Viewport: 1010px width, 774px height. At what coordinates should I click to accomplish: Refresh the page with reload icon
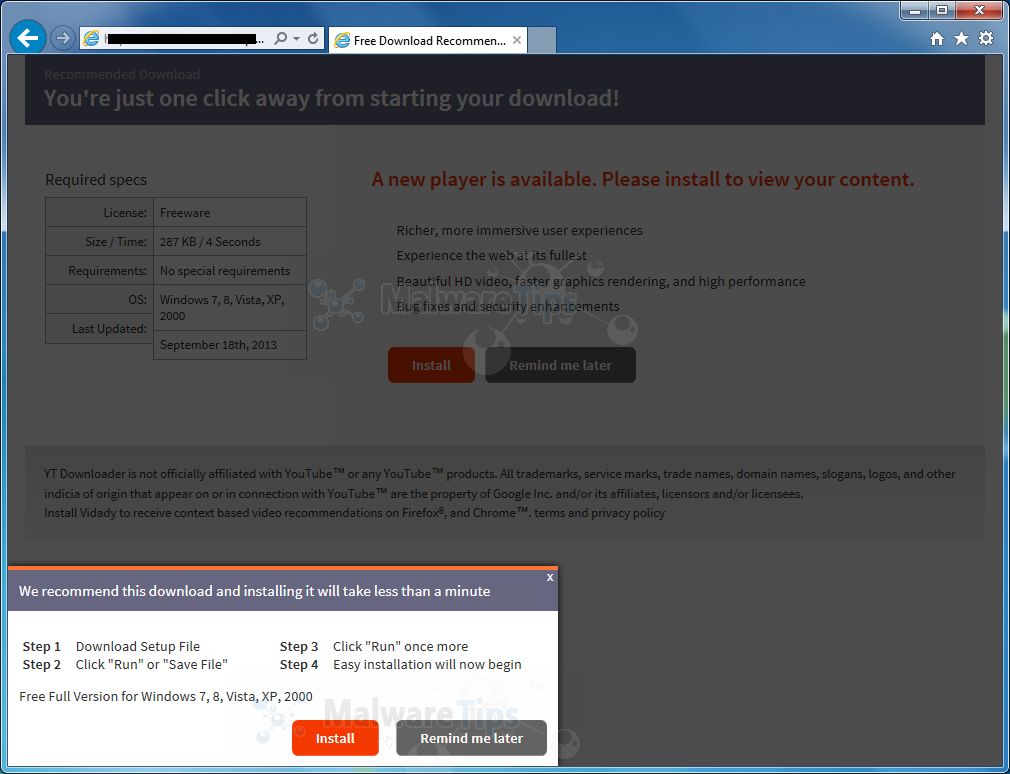(x=312, y=39)
